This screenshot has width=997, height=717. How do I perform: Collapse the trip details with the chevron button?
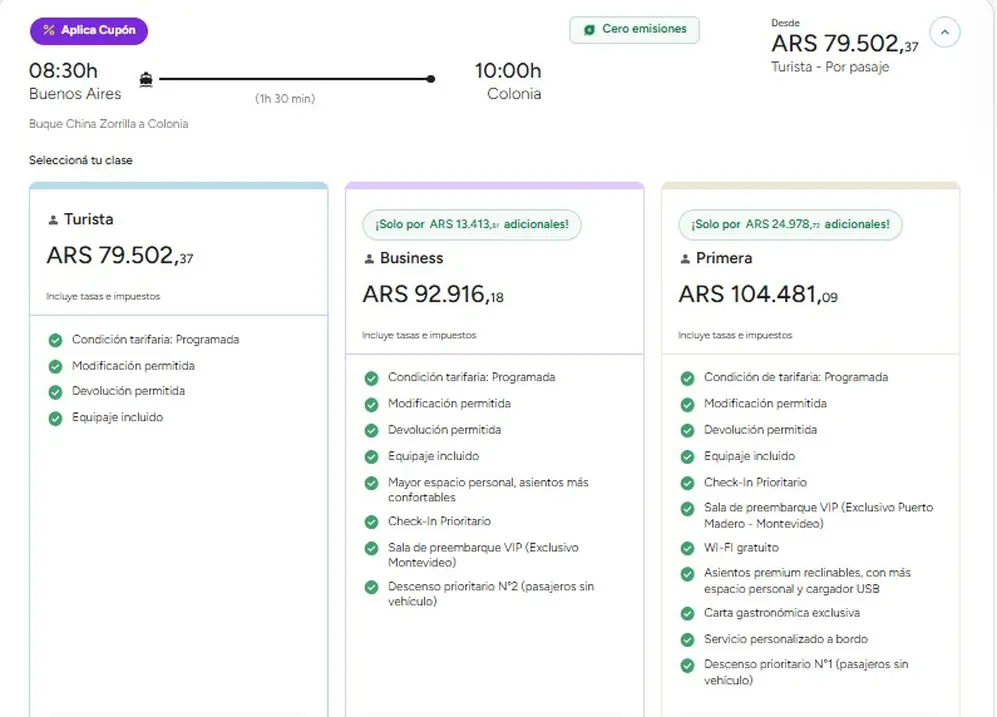pyautogui.click(x=945, y=32)
